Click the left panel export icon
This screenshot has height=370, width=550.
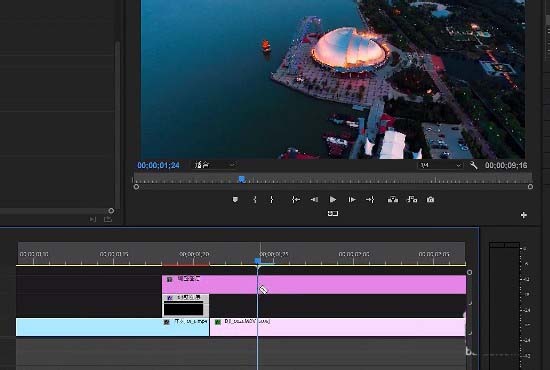click(x=108, y=220)
